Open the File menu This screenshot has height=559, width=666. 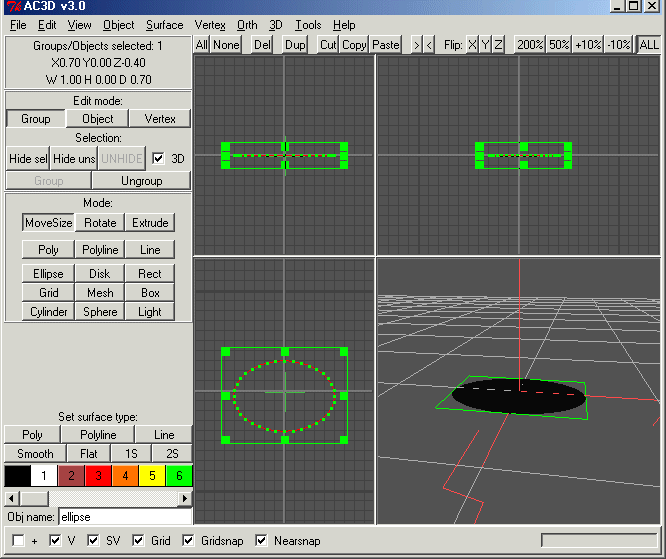click(18, 25)
